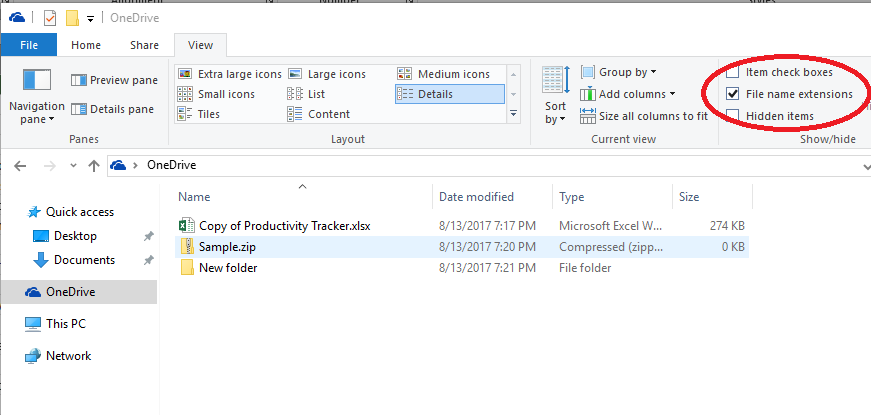
Task: Open the Sort by dropdown
Action: coord(555,95)
